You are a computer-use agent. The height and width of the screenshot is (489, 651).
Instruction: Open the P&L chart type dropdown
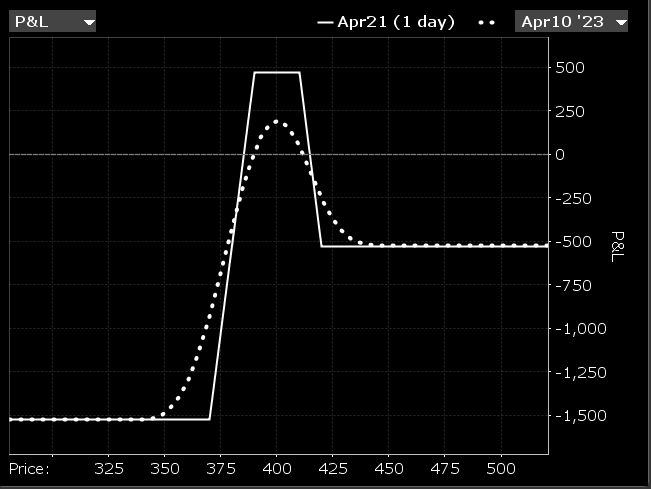click(x=53, y=21)
